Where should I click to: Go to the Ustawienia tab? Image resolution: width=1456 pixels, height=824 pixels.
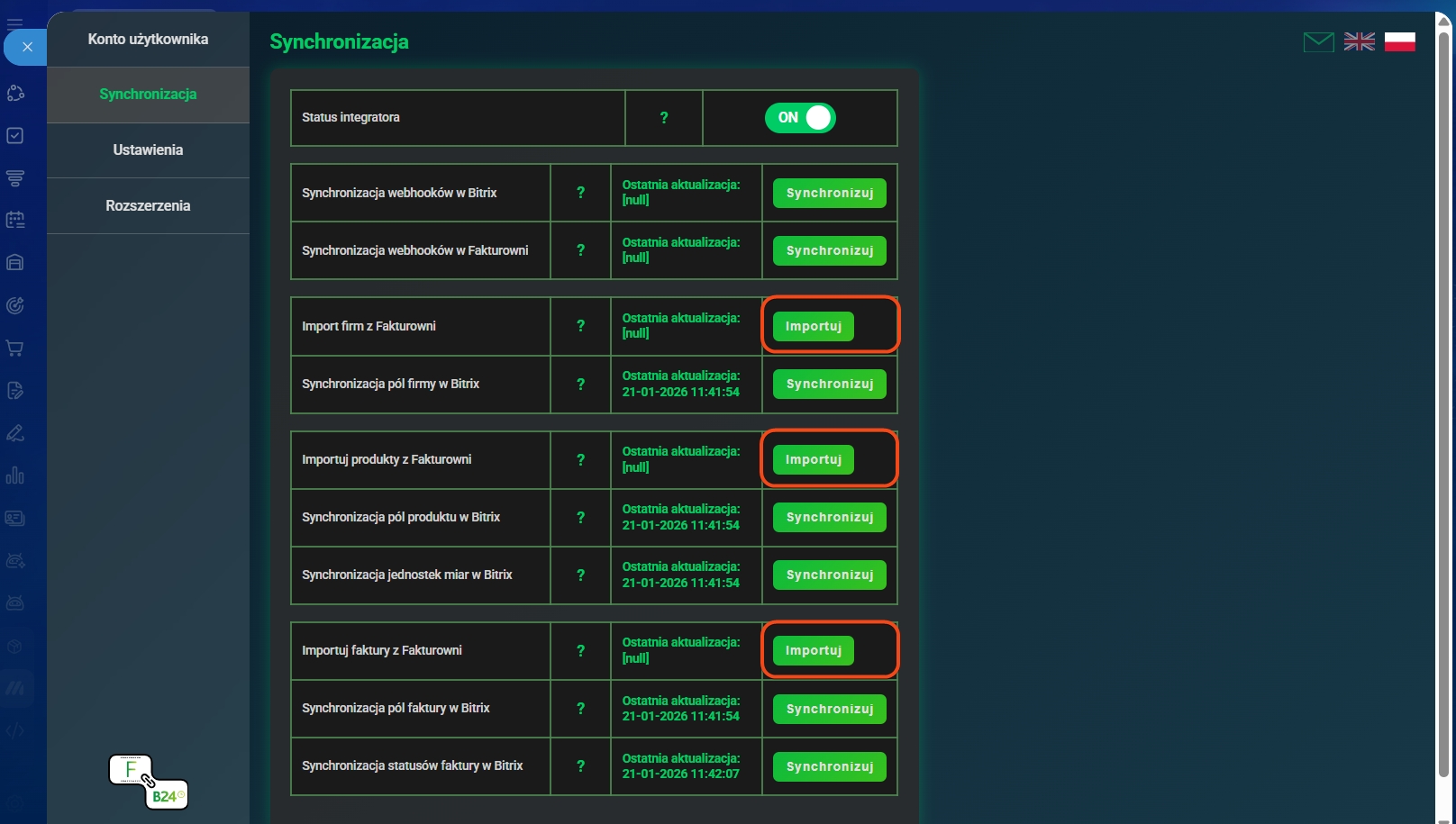[x=148, y=150]
